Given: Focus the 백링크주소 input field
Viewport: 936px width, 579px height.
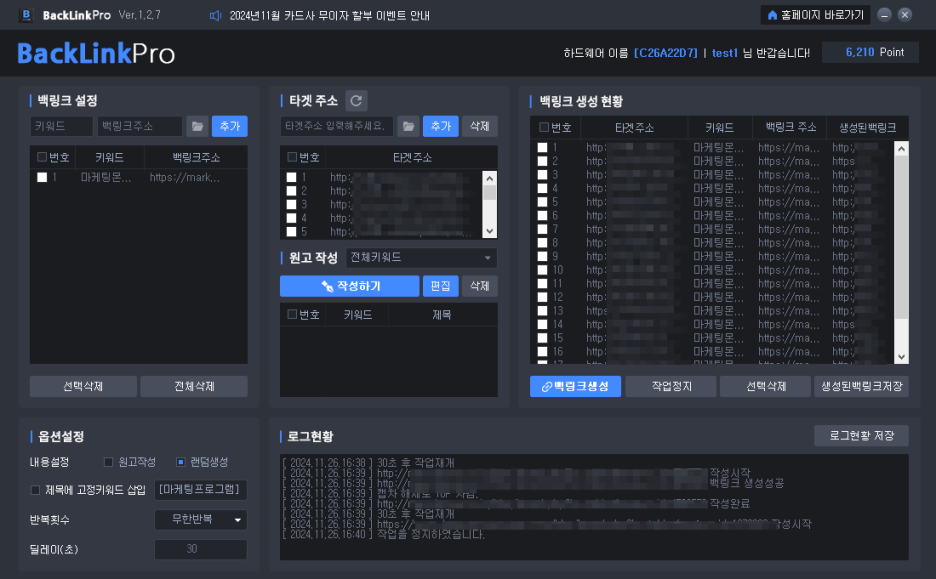Looking at the screenshot, I should pos(140,126).
